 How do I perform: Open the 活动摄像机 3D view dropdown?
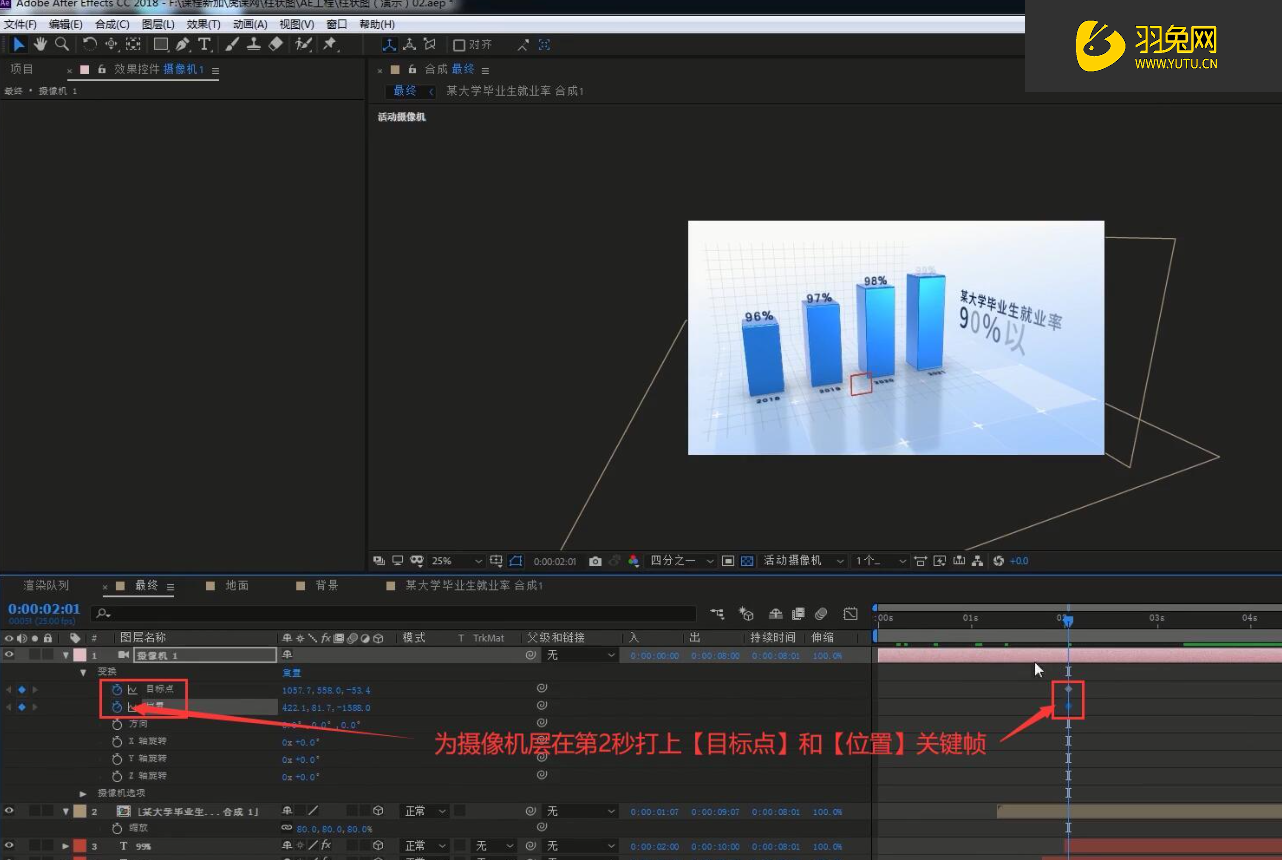(x=800, y=560)
